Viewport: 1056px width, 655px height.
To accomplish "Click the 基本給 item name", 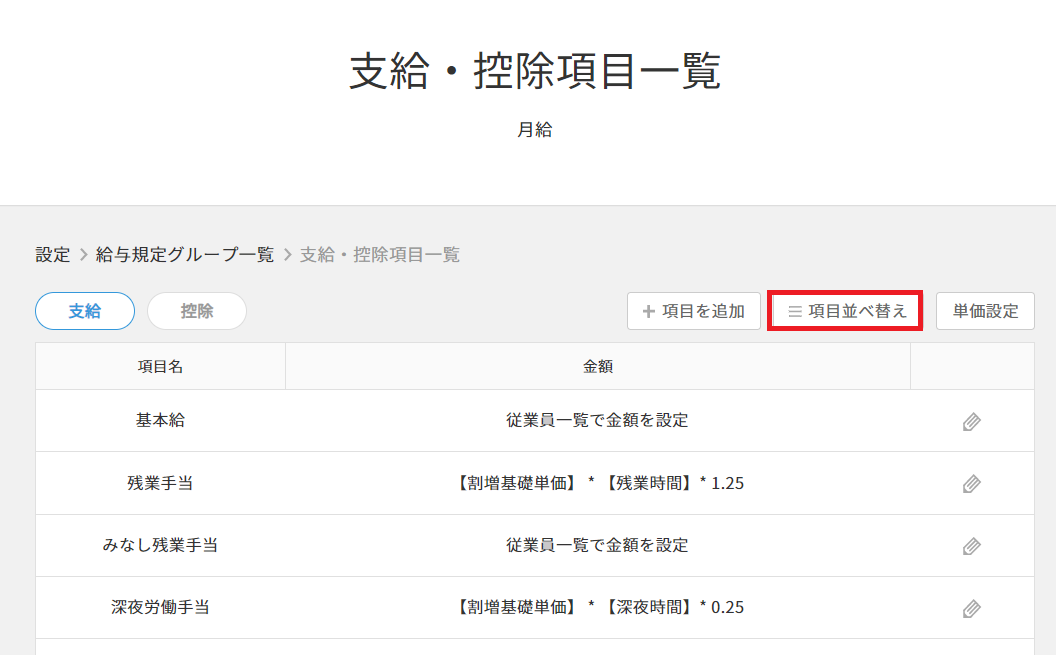I will click(160, 420).
